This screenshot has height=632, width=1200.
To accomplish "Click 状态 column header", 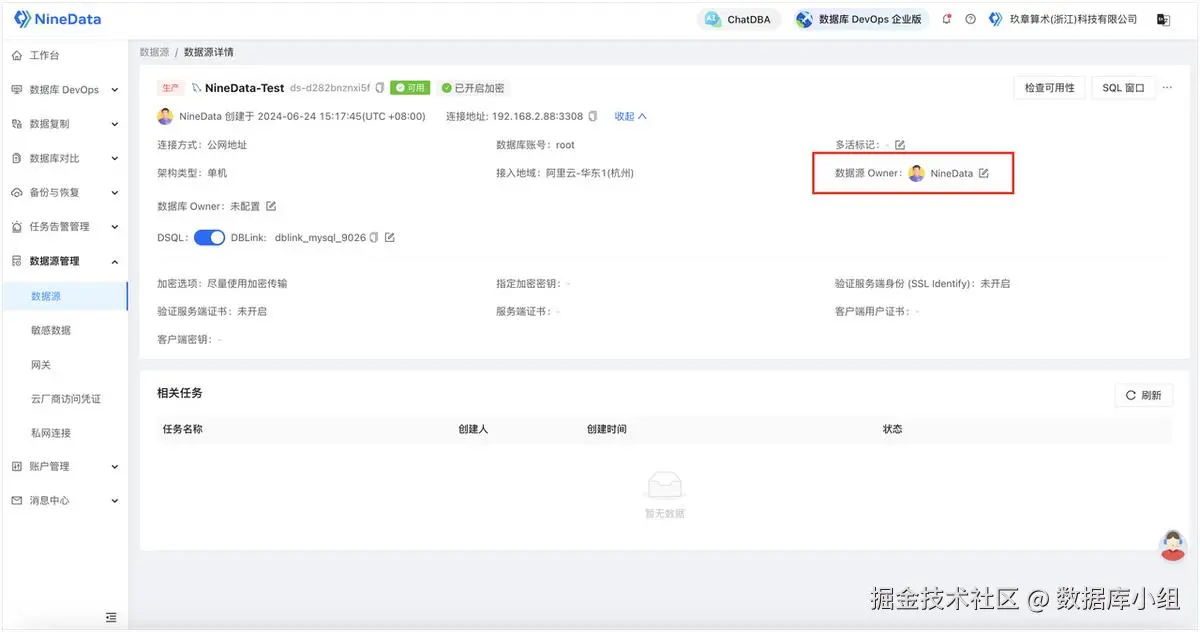I will pyautogui.click(x=893, y=429).
